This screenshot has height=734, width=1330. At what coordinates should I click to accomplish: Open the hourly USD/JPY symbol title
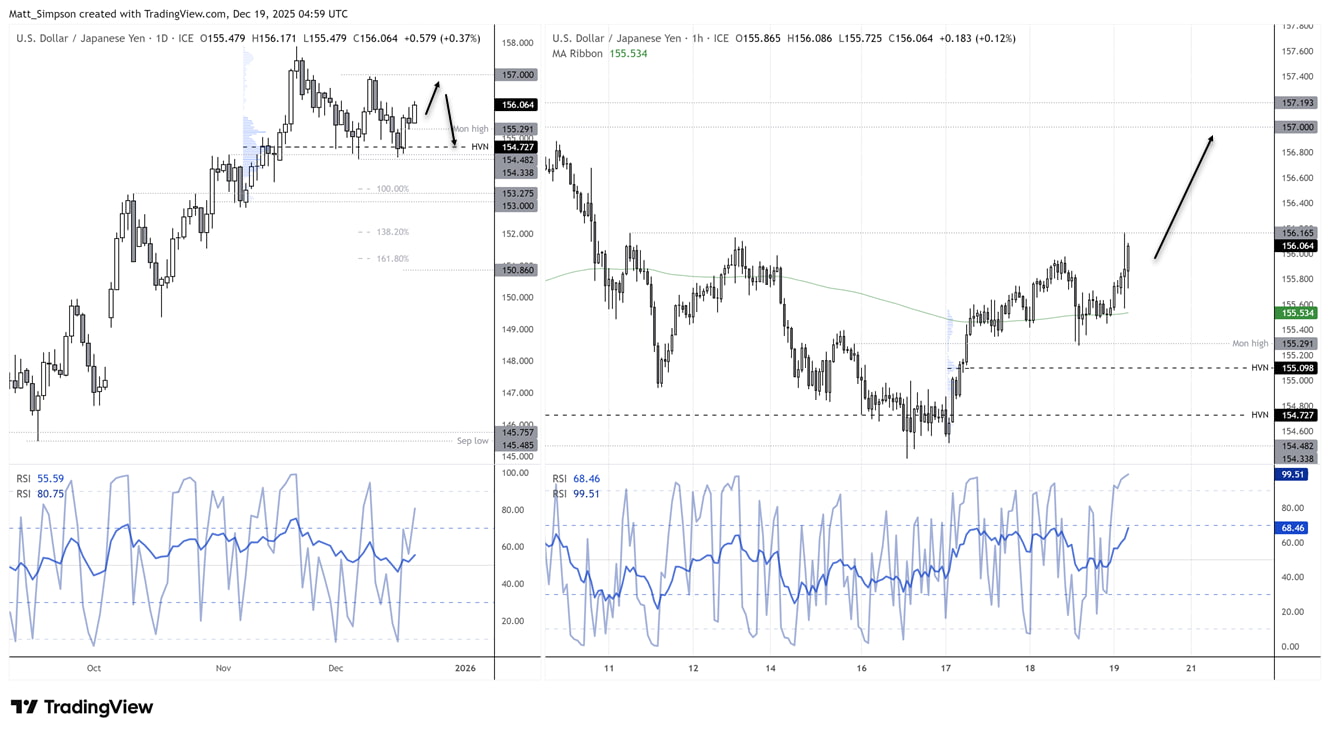tap(642, 39)
